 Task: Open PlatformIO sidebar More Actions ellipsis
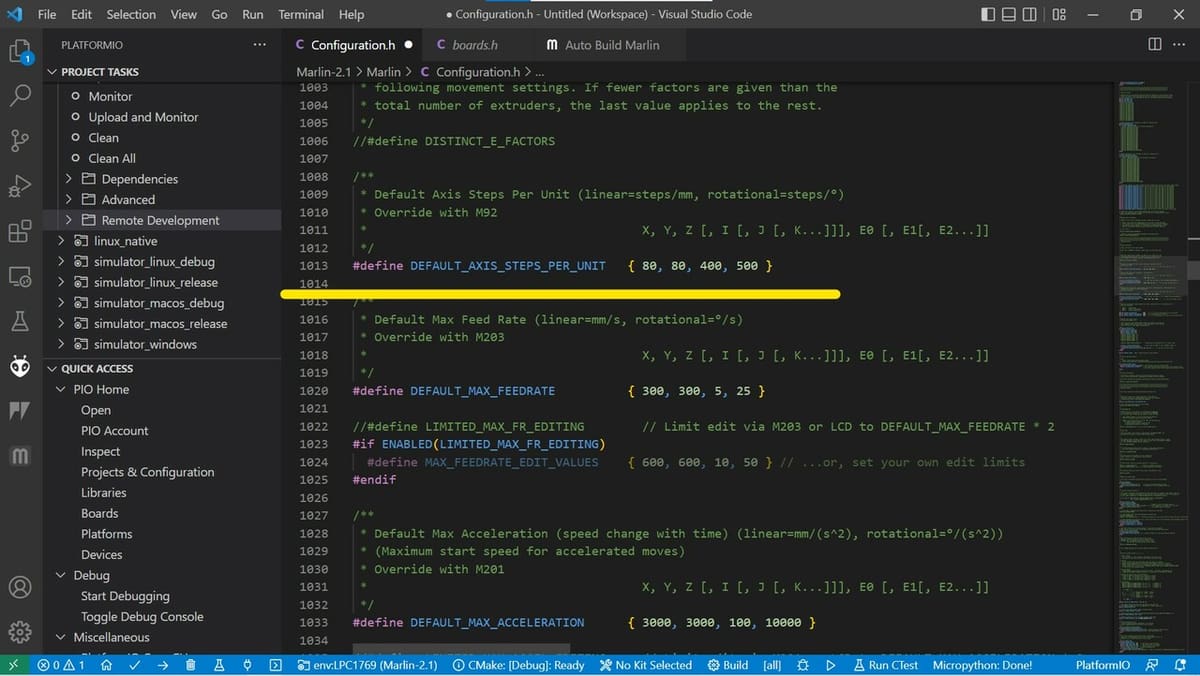pyautogui.click(x=260, y=45)
